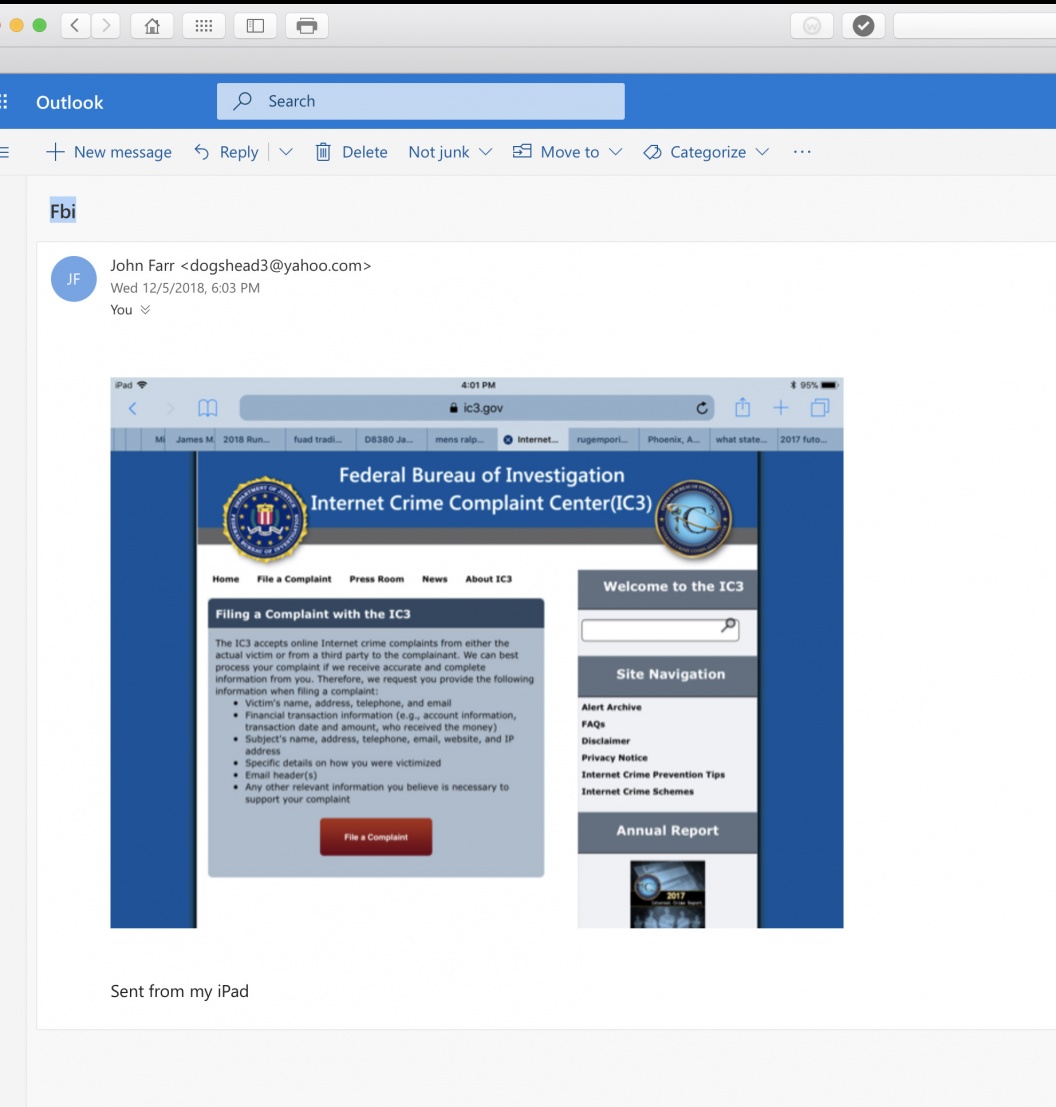
Task: Expand the recipients chevron next to You
Action: coord(145,310)
